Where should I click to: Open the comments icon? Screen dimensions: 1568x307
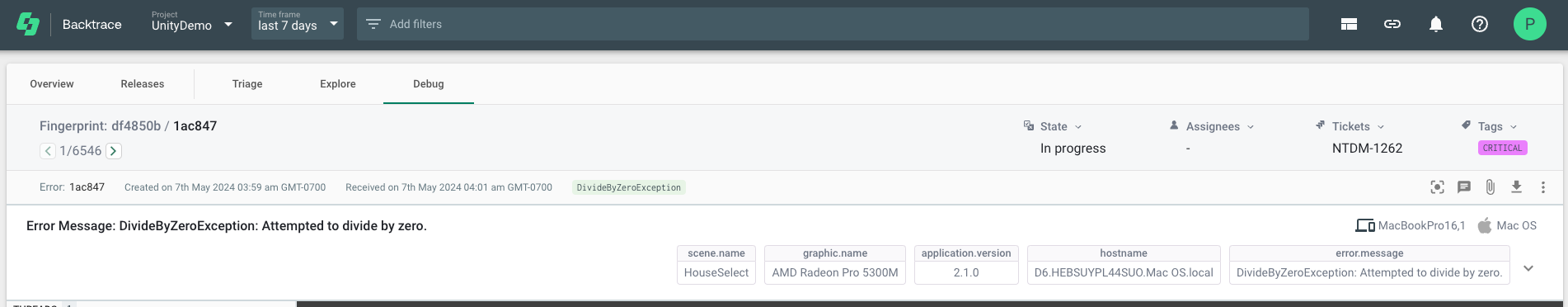point(1464,187)
